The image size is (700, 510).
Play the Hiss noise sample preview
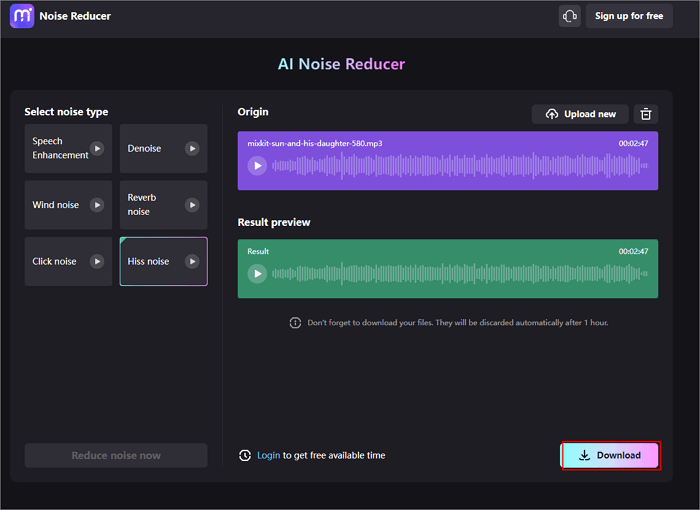pyautogui.click(x=192, y=261)
